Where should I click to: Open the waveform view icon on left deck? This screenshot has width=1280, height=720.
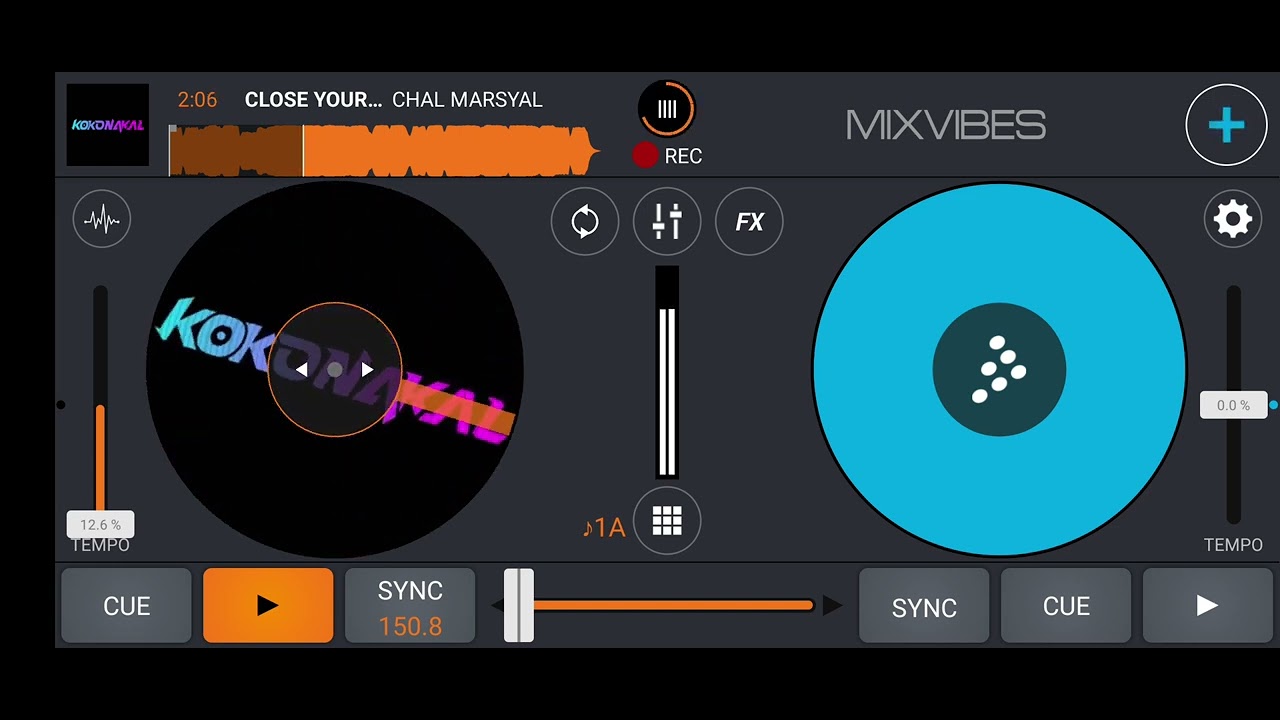tap(102, 219)
